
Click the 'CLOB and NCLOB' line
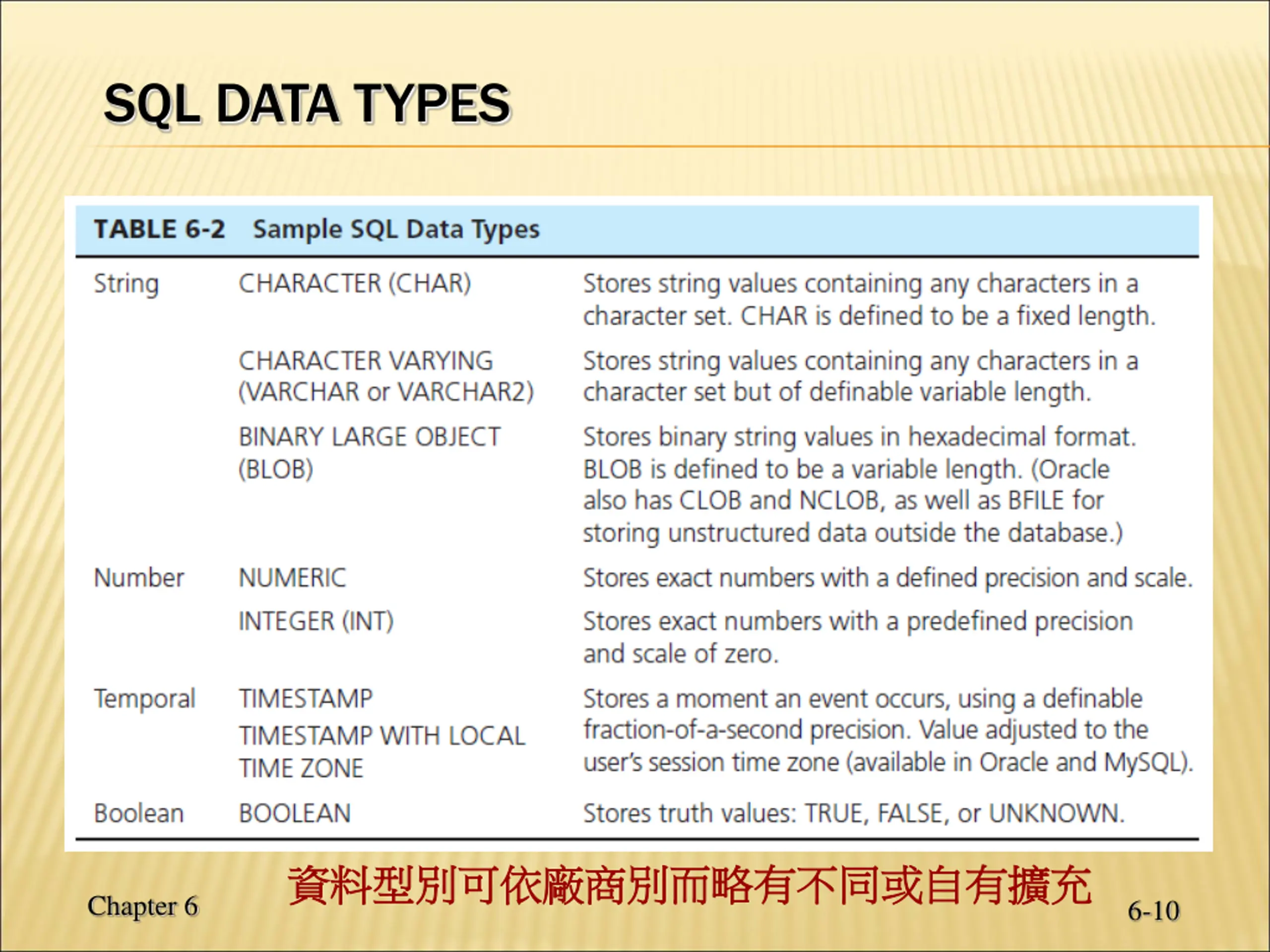(x=843, y=500)
